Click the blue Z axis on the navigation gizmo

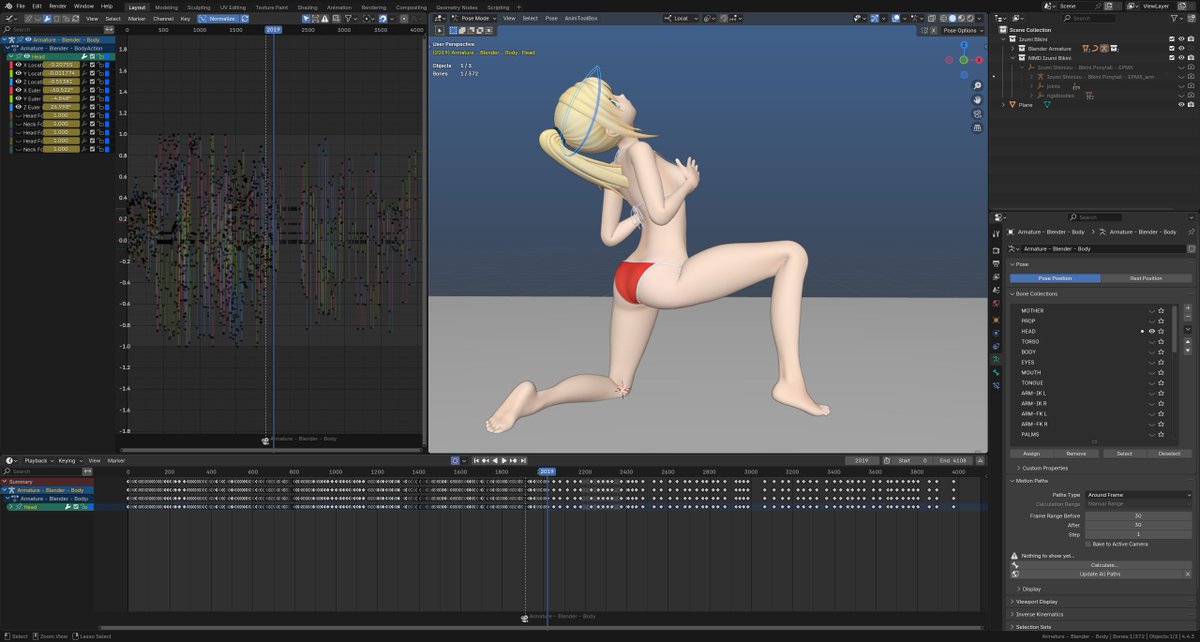pos(964,45)
